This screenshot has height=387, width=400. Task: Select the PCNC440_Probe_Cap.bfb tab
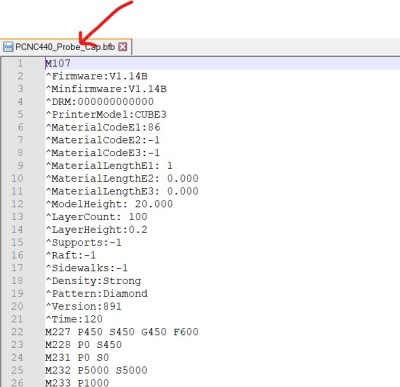tap(66, 47)
